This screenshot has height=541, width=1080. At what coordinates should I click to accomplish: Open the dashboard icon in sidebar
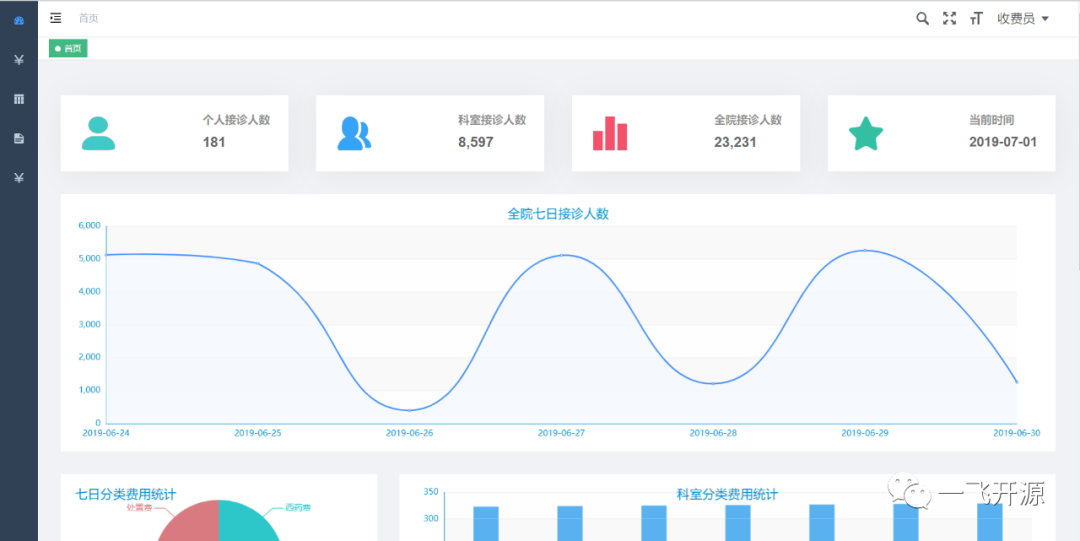coord(19,20)
